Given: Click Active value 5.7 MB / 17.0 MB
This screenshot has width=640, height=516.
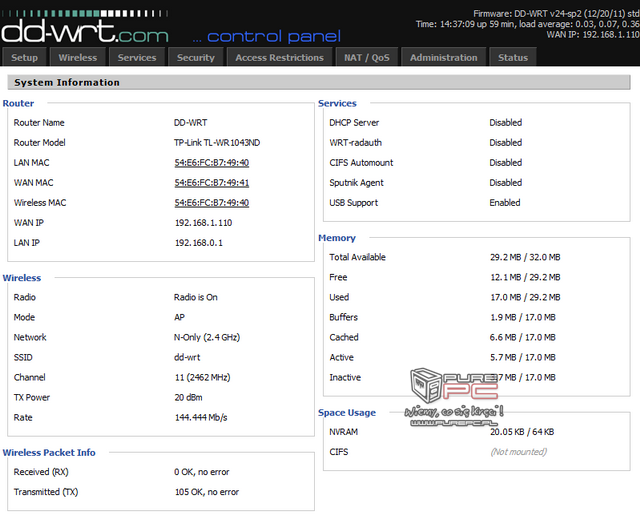Looking at the screenshot, I should coord(523,357).
